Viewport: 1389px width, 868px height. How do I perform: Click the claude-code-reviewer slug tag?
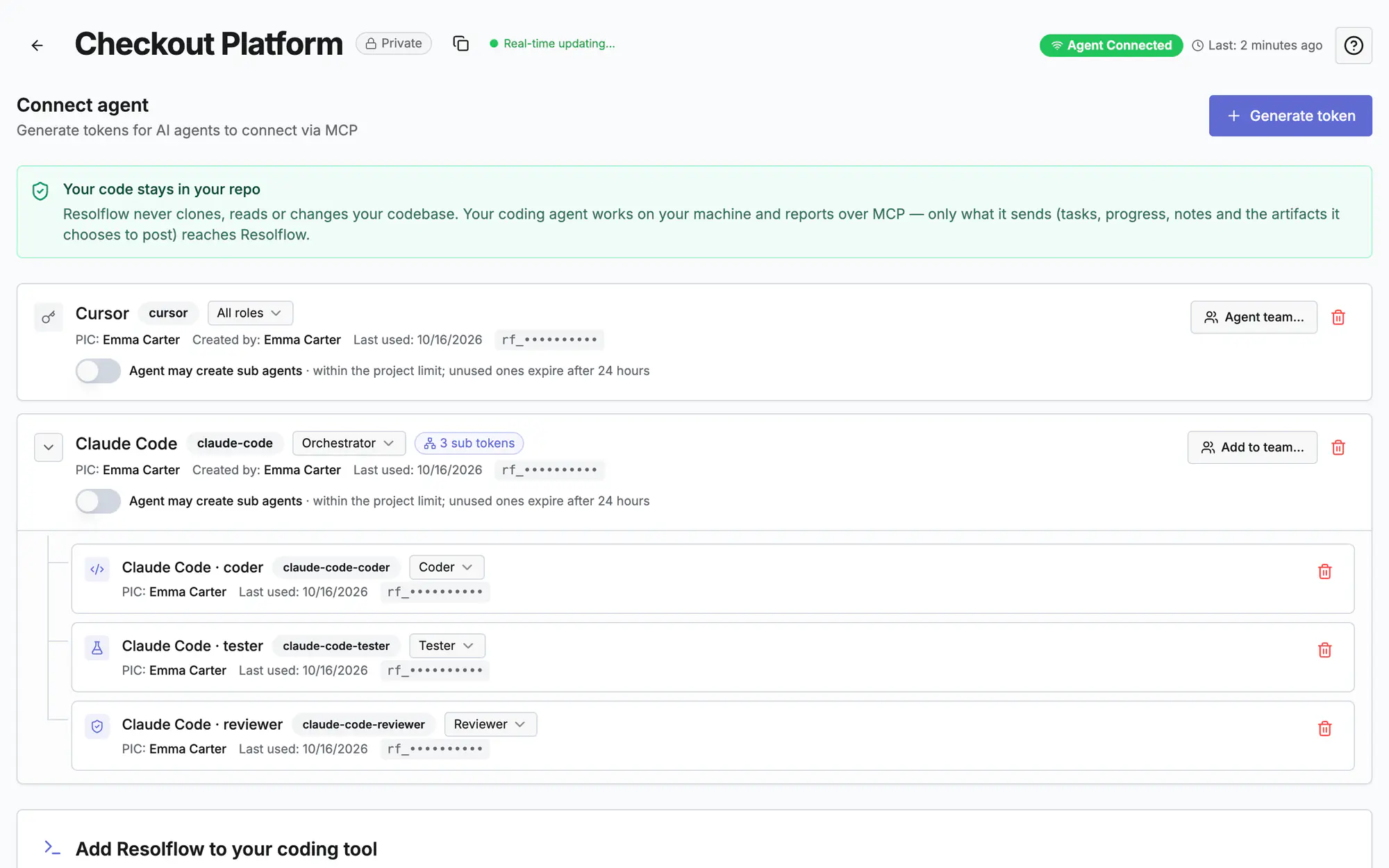363,724
